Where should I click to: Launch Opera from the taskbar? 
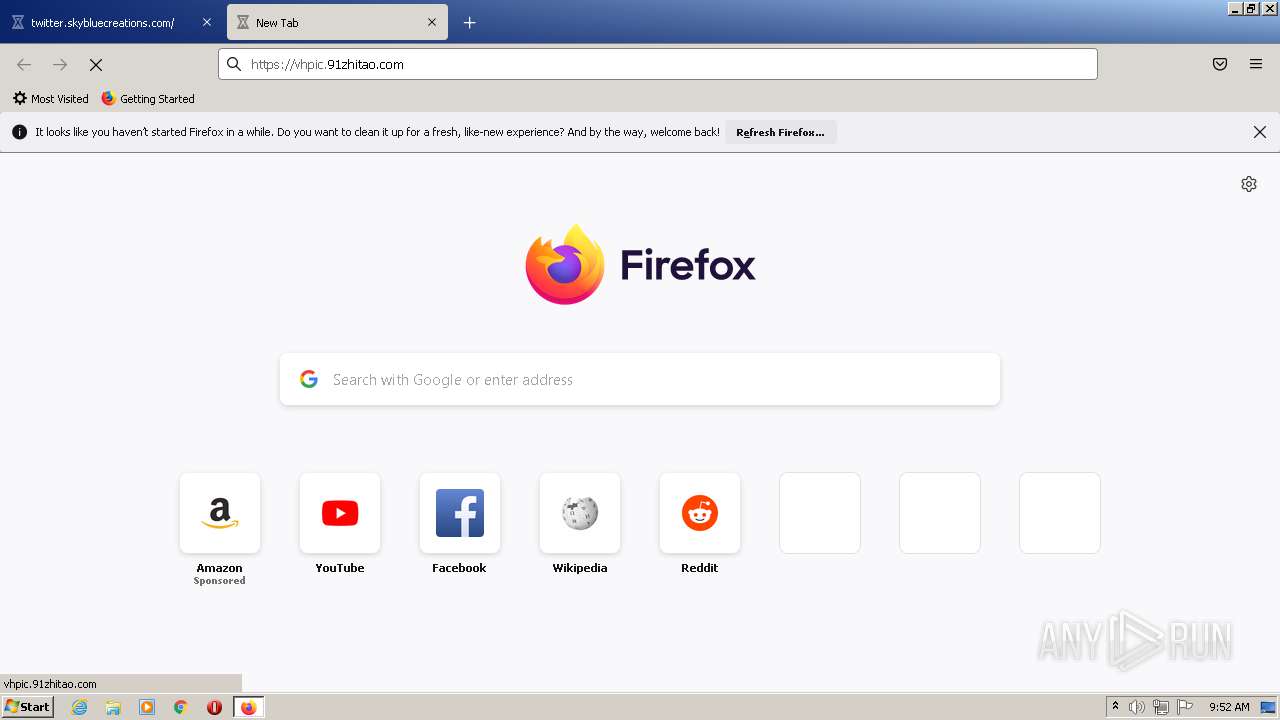(x=214, y=707)
